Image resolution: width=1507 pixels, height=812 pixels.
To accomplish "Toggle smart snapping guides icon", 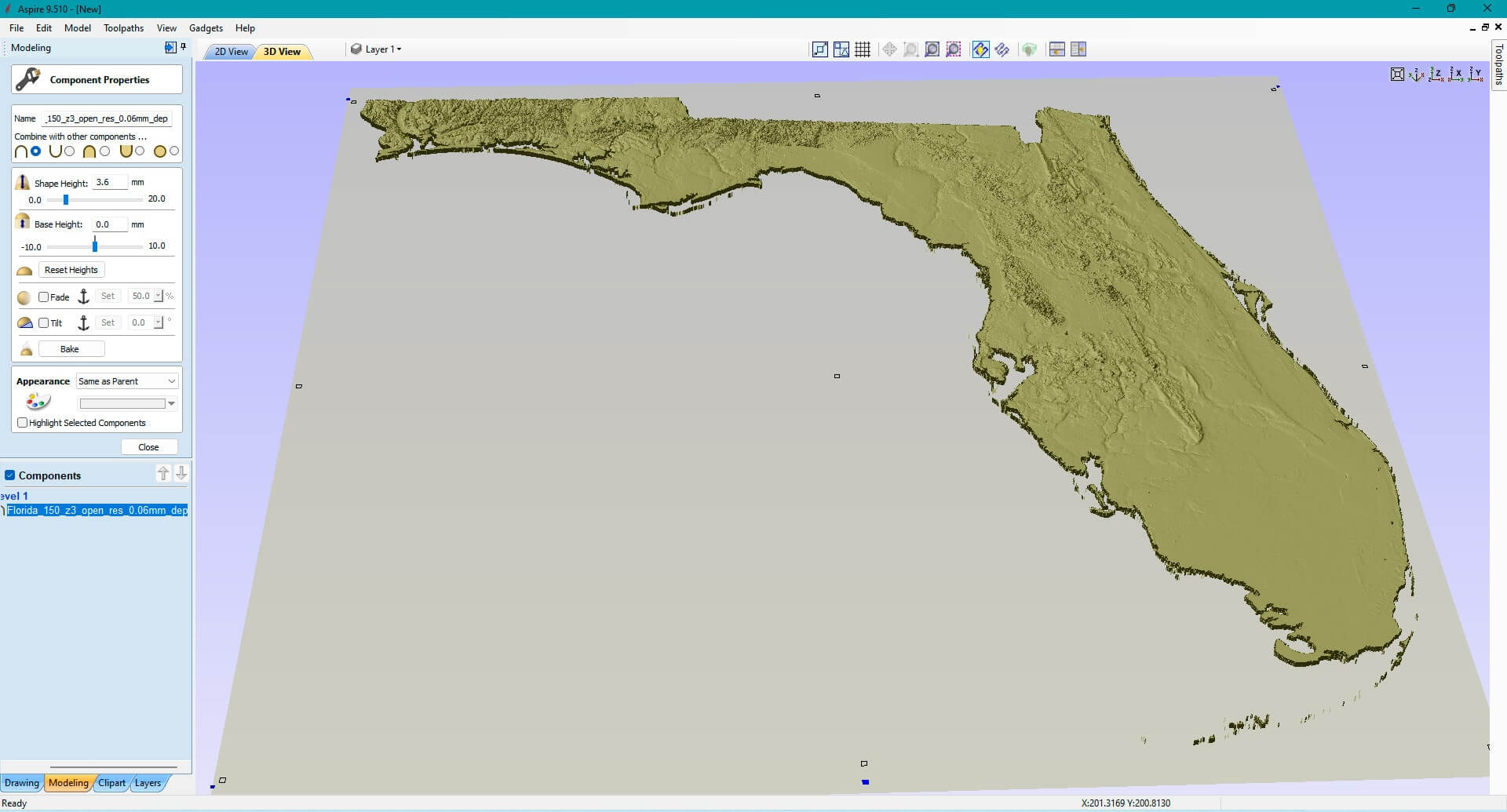I will point(841,49).
